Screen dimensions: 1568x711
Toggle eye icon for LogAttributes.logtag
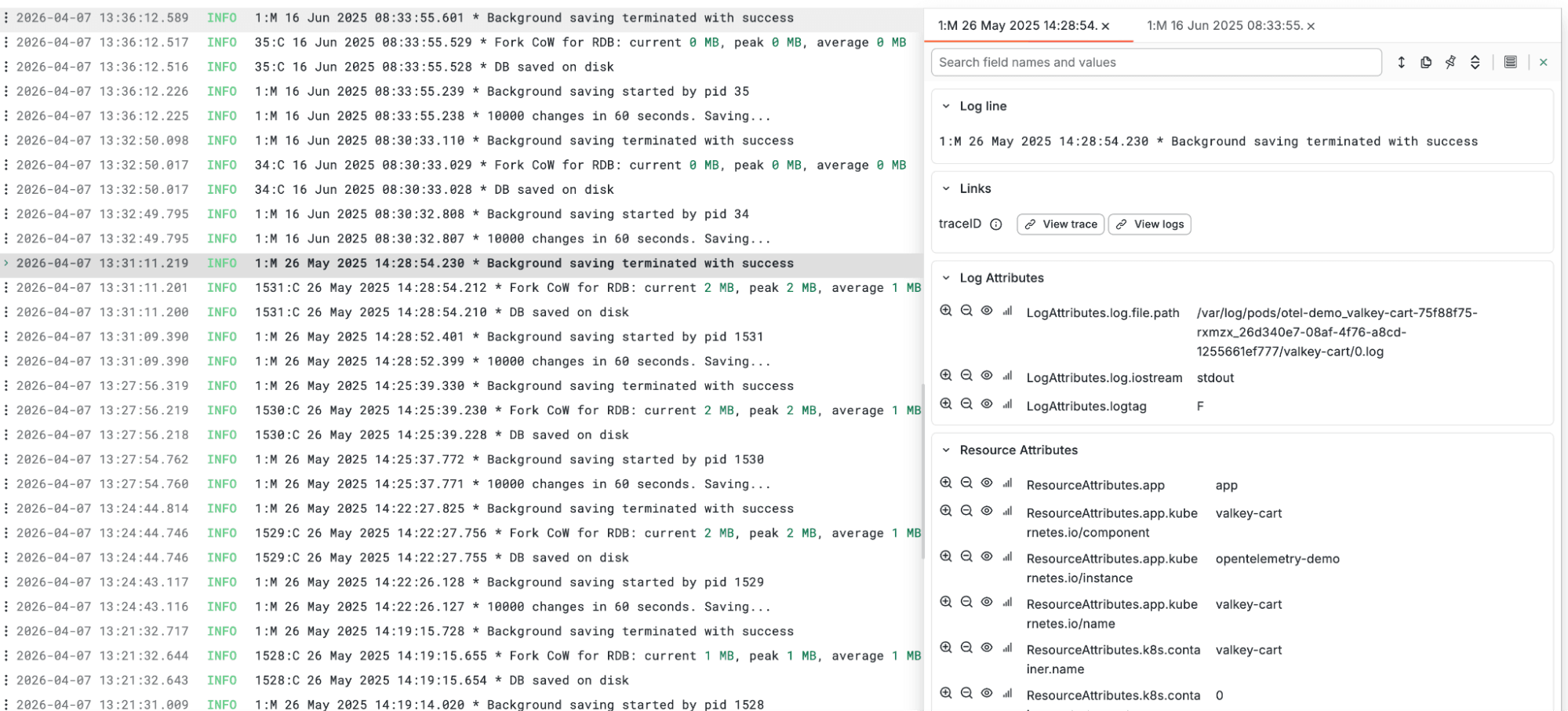987,404
